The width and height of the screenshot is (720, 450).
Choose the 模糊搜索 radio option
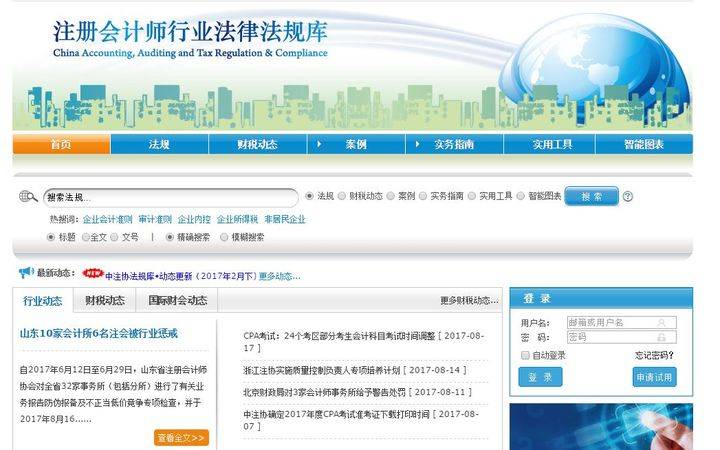[224, 238]
